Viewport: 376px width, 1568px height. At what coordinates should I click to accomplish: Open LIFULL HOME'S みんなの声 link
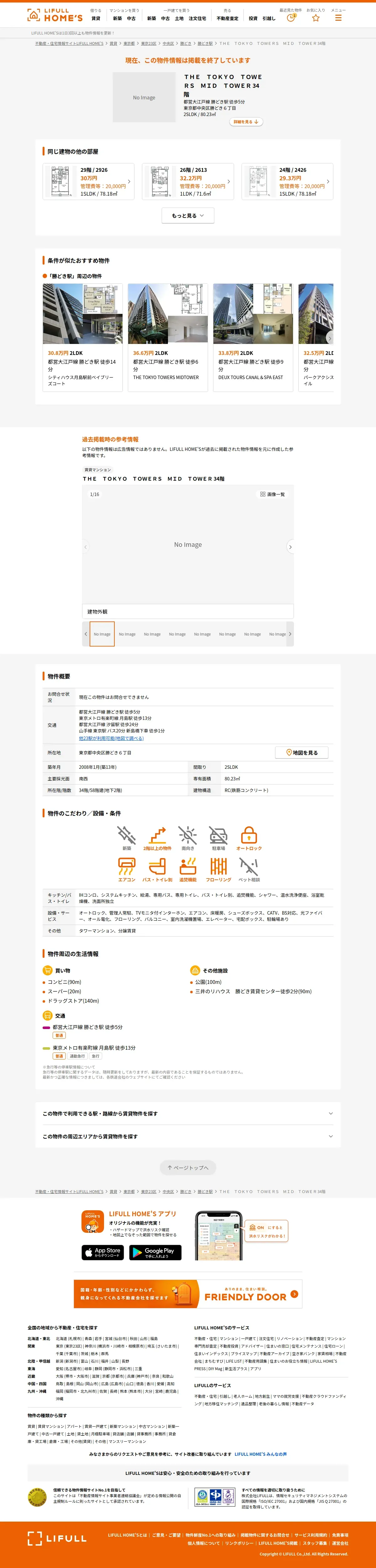(x=260, y=1454)
